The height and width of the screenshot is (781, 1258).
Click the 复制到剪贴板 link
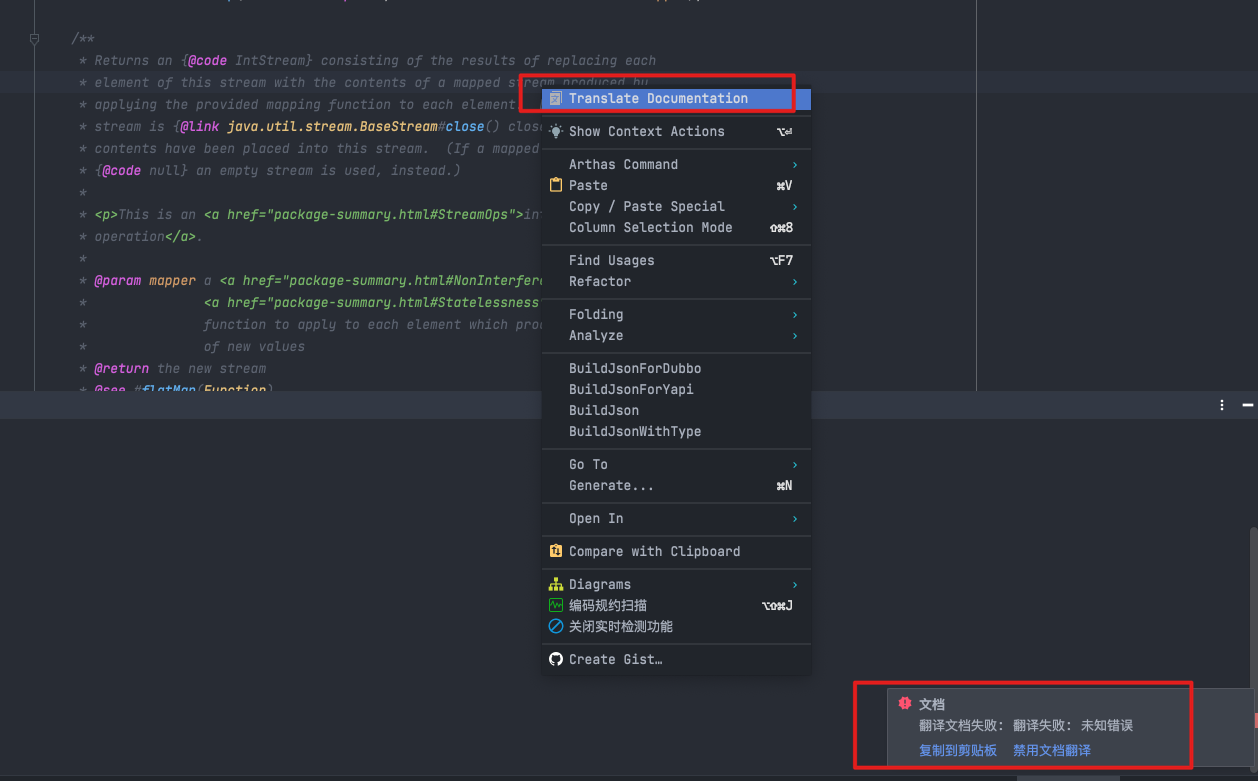click(x=957, y=749)
